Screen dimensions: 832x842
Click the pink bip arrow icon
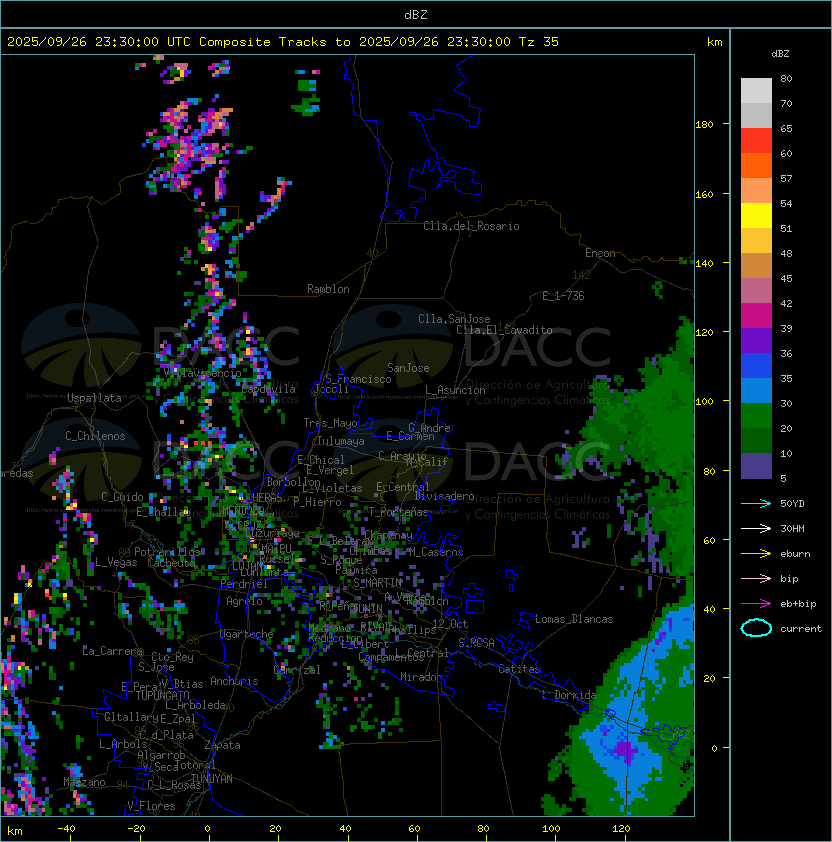pos(756,578)
